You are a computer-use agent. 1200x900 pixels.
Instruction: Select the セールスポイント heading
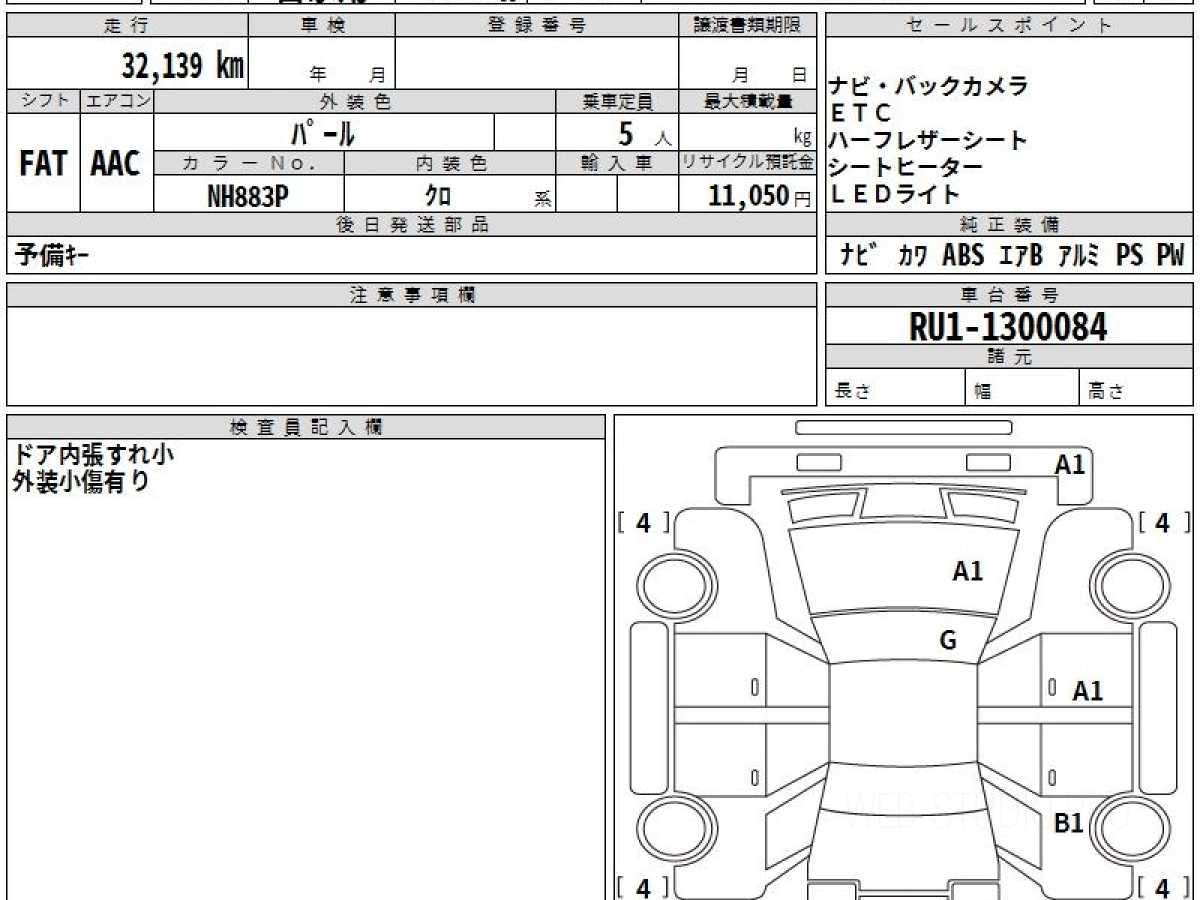click(1010, 26)
